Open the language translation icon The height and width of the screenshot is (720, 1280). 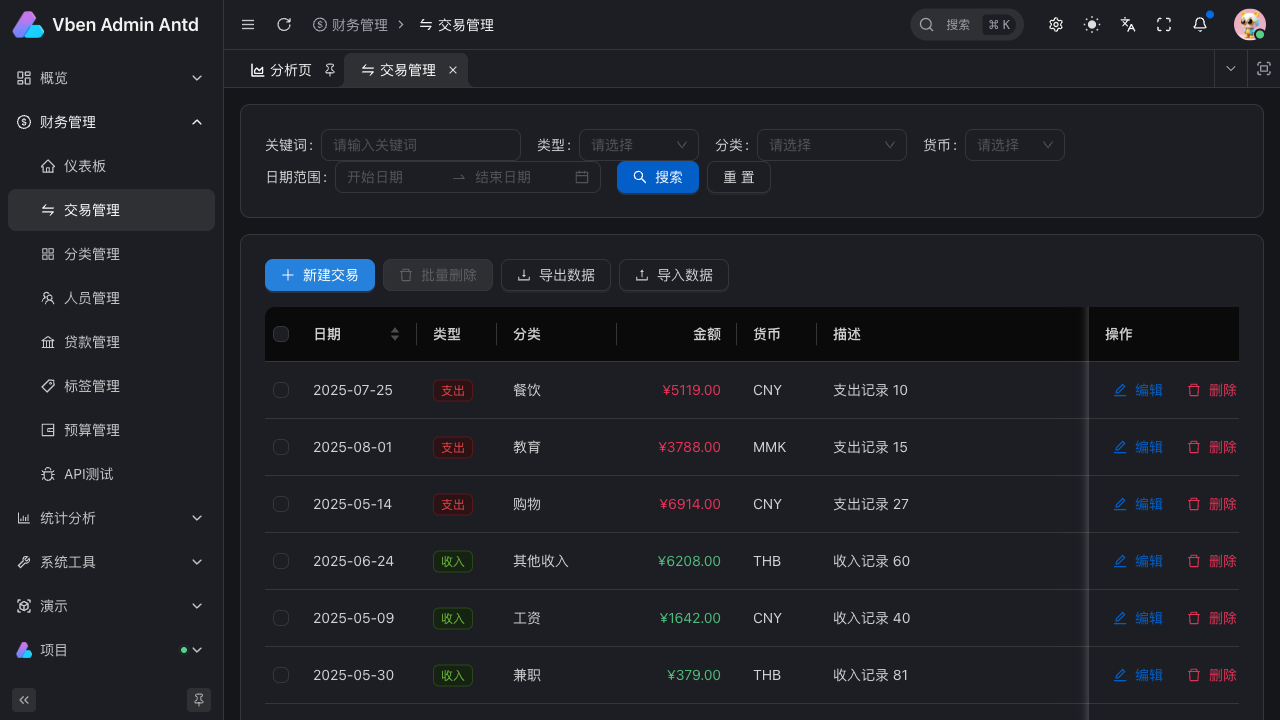point(1128,25)
